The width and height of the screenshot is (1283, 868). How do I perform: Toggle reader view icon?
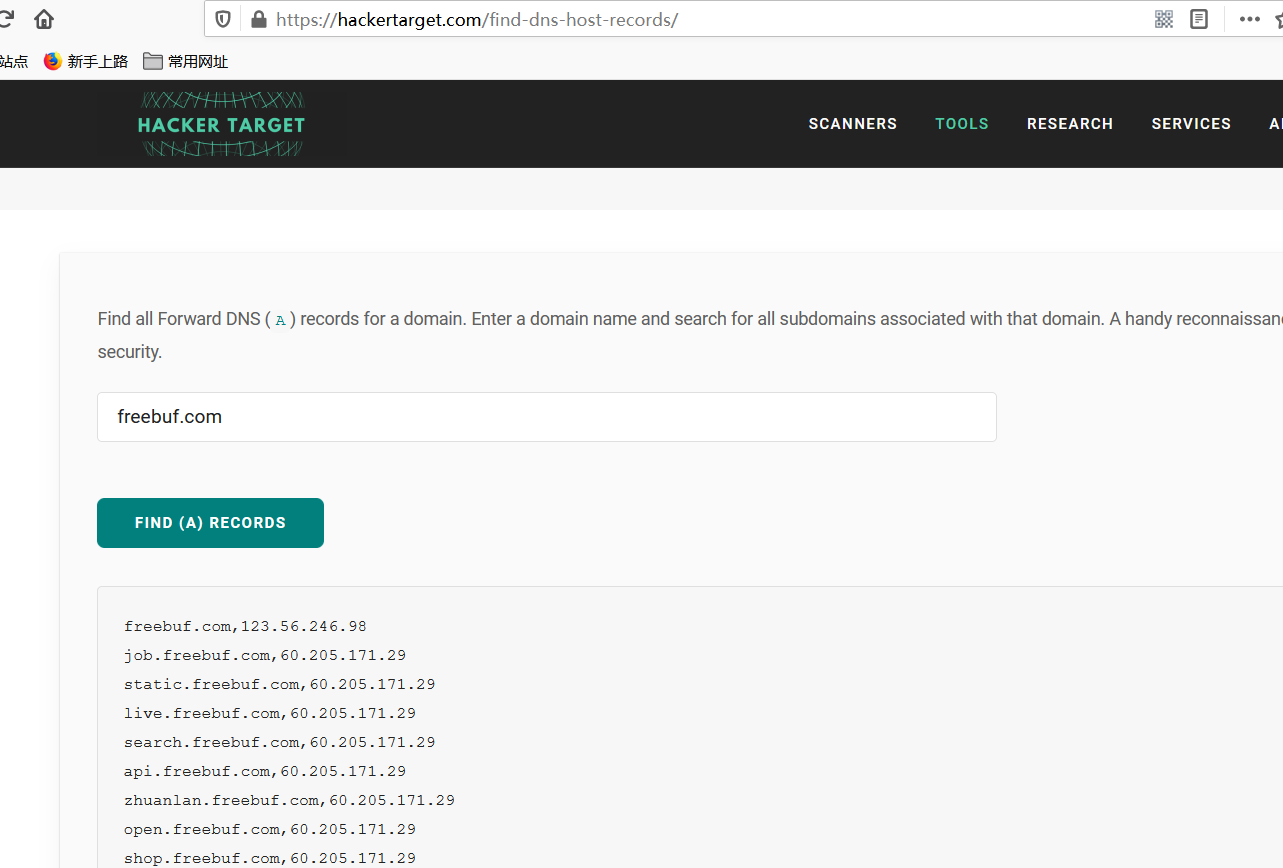click(1199, 19)
